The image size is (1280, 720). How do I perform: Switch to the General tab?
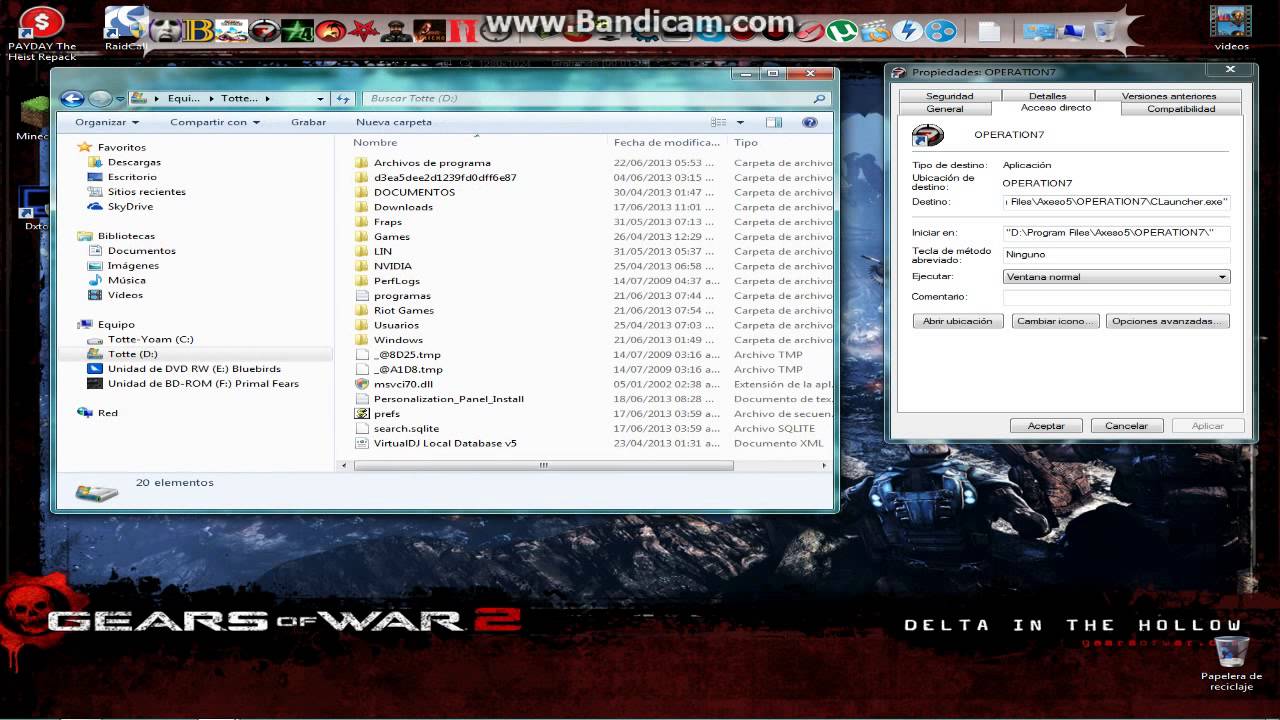[945, 109]
